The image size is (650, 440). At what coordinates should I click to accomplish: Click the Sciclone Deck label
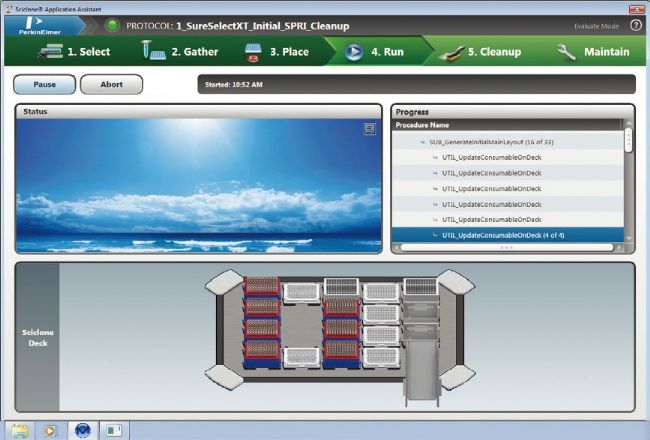point(38,338)
